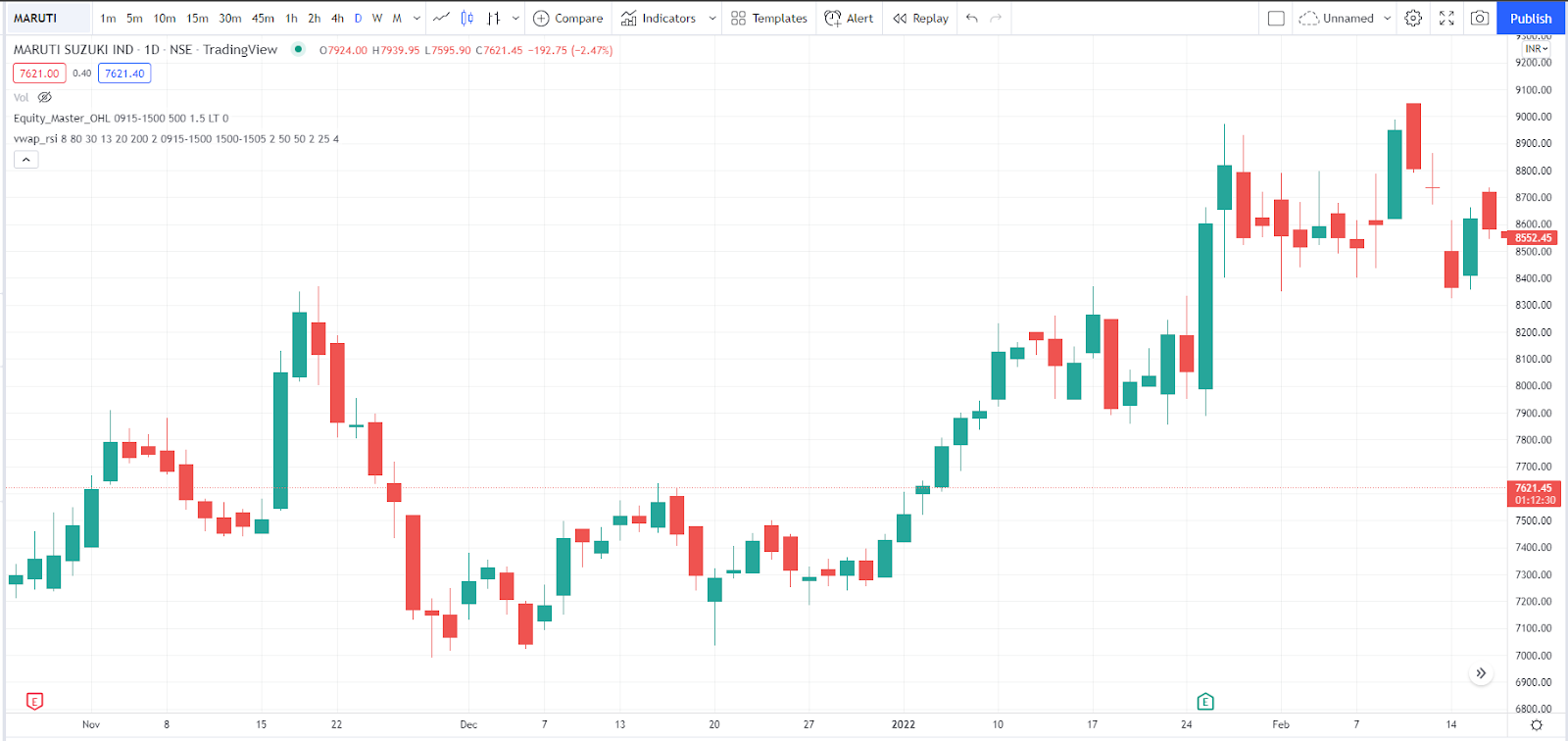Open indicator Templates
Image resolution: width=1568 pixels, height=741 pixels.
(769, 18)
